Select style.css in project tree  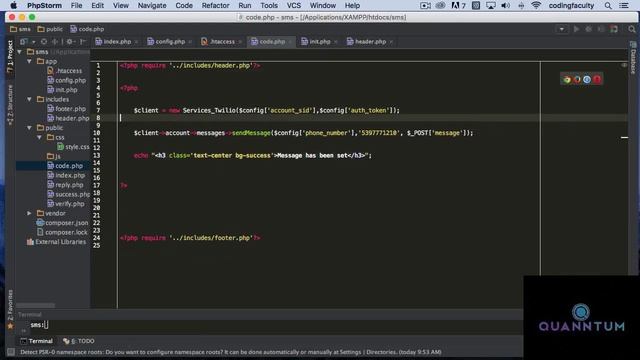tap(77, 147)
